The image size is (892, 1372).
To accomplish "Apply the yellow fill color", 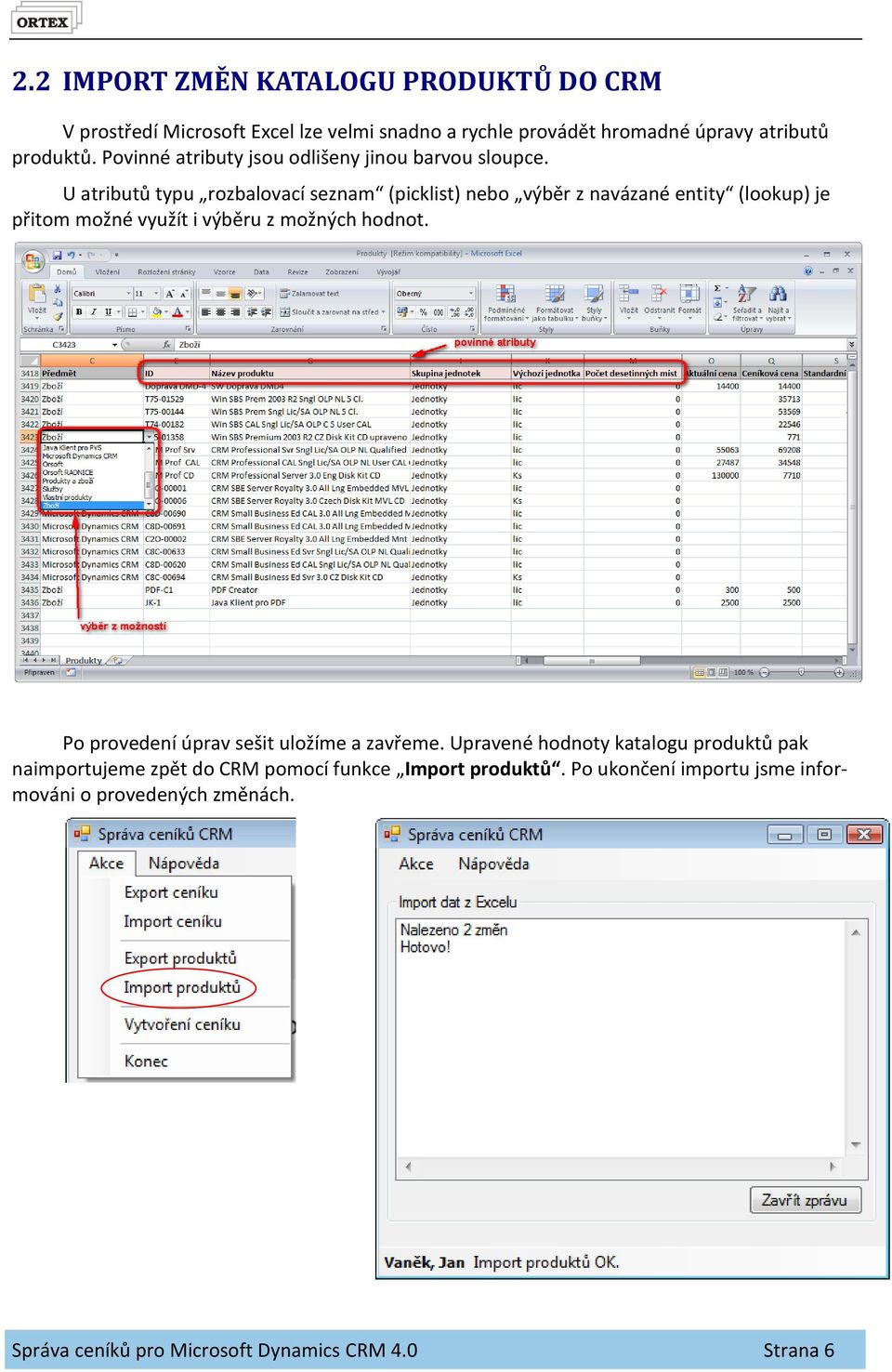I will coord(156,312).
